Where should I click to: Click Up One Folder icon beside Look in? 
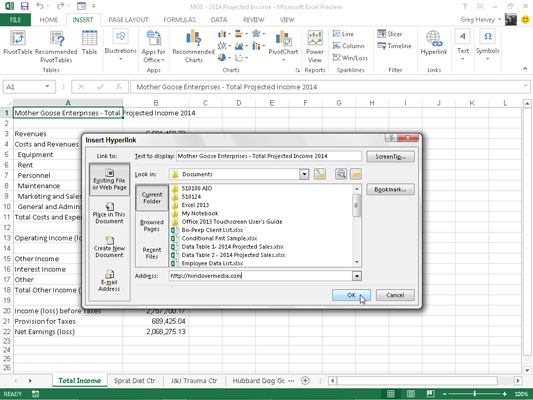click(320, 174)
